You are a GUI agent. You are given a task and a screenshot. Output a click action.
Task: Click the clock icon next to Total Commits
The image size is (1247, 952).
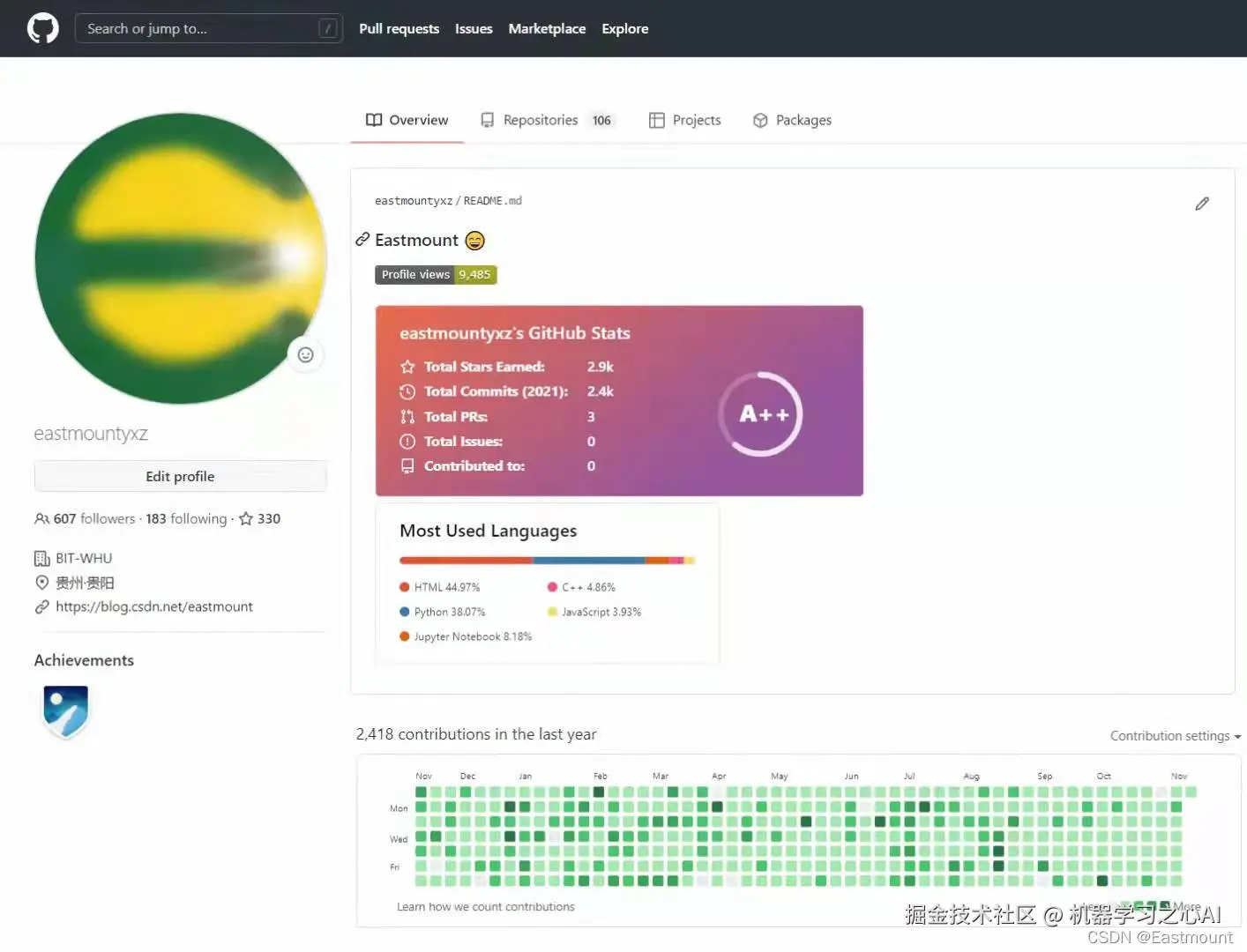point(407,391)
